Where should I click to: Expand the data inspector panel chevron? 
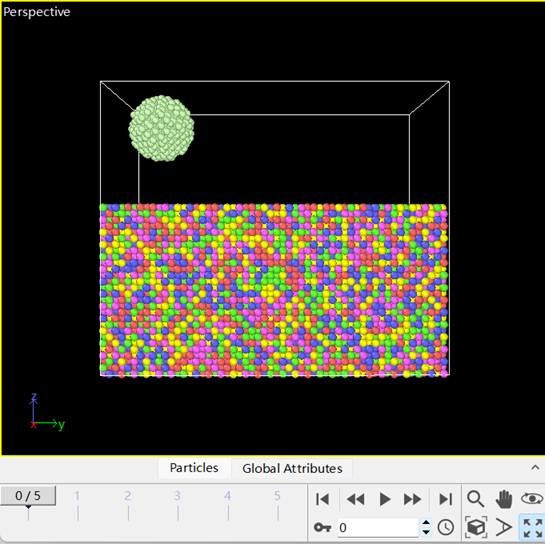click(x=535, y=468)
